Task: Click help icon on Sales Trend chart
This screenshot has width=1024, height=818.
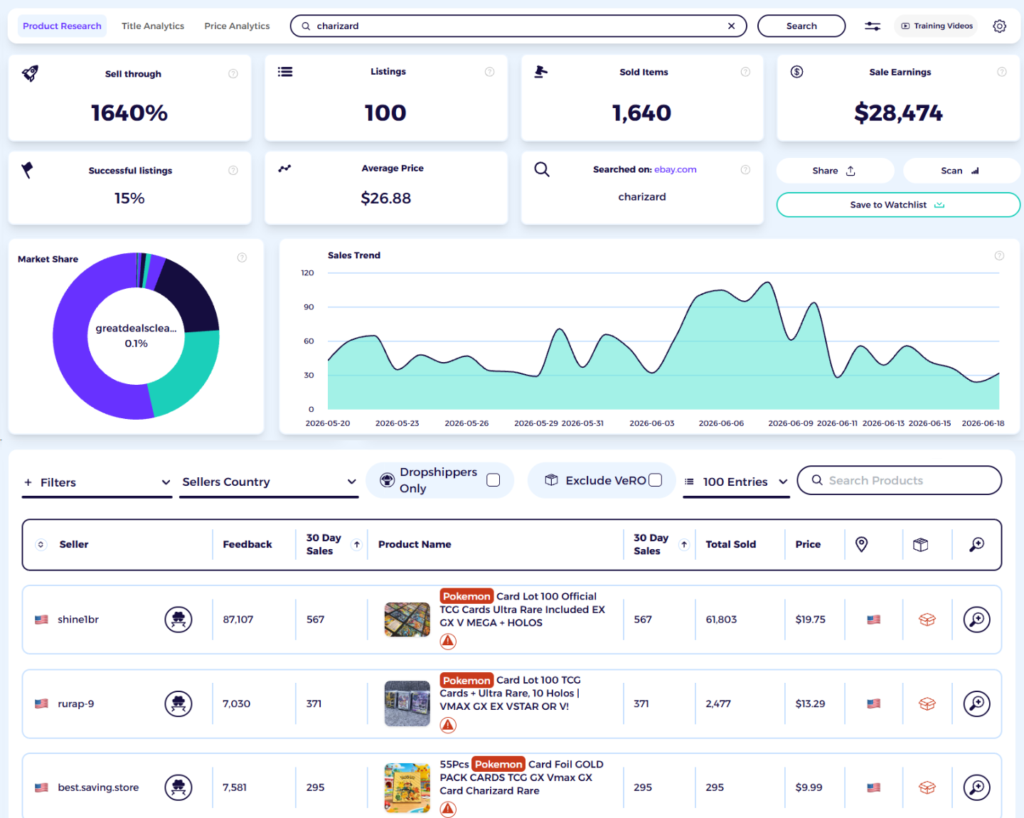Action: click(x=999, y=256)
